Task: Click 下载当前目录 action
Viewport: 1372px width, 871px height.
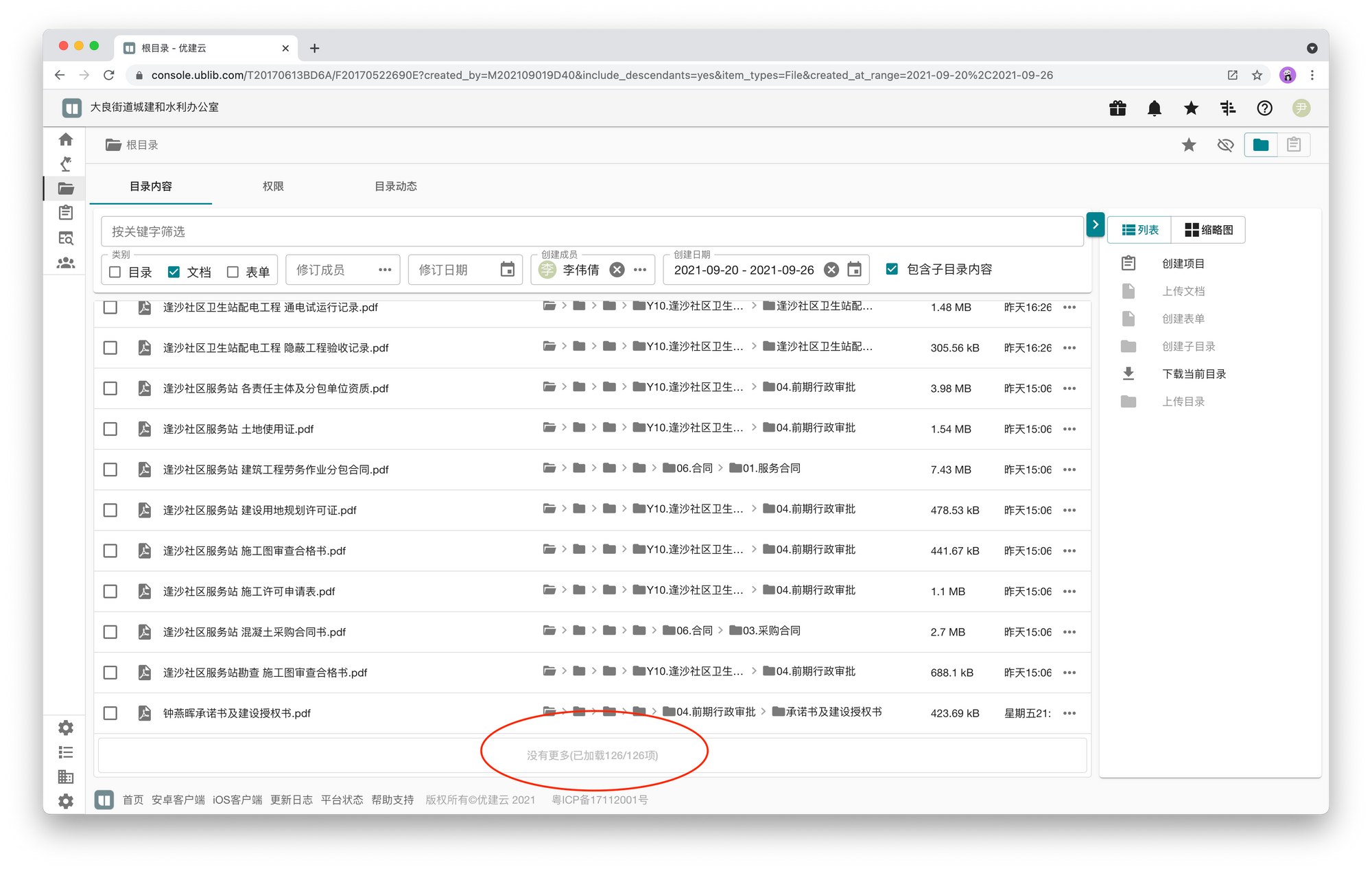Action: tap(1194, 374)
